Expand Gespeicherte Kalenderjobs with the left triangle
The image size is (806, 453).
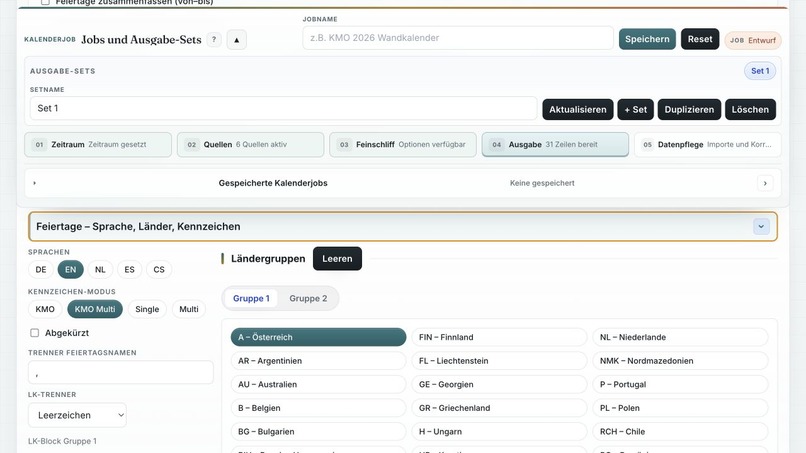click(x=34, y=183)
